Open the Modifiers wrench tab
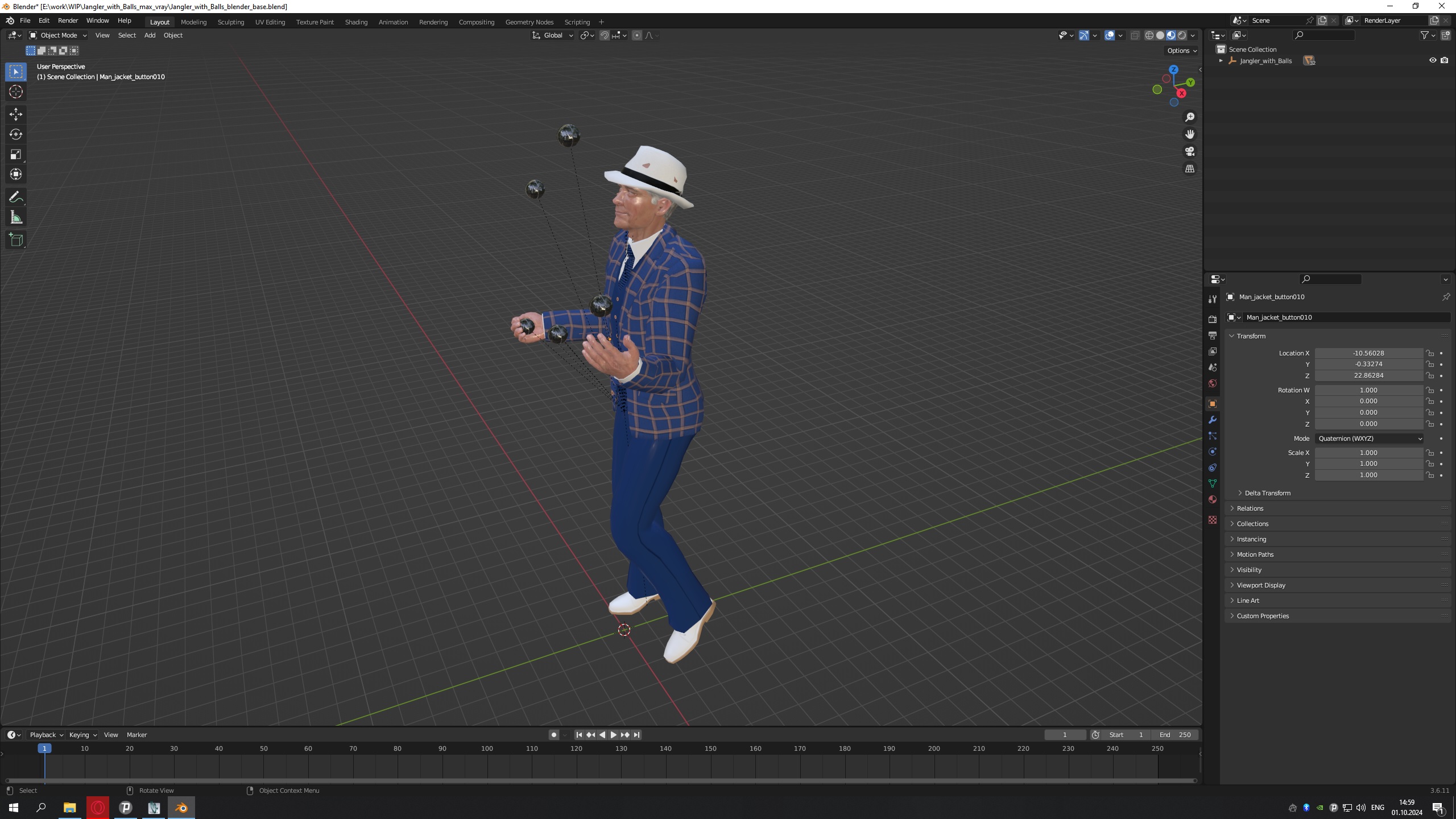Image resolution: width=1456 pixels, height=819 pixels. tap(1213, 420)
